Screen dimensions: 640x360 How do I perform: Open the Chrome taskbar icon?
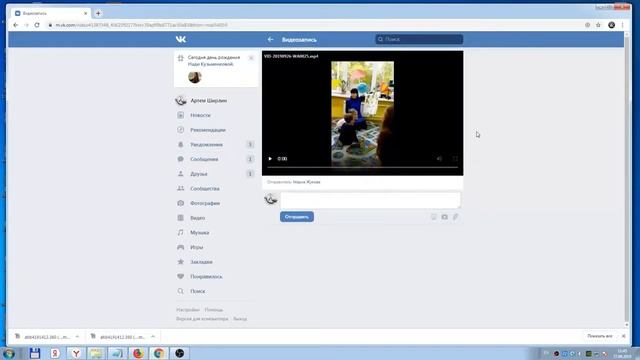[x=159, y=353]
